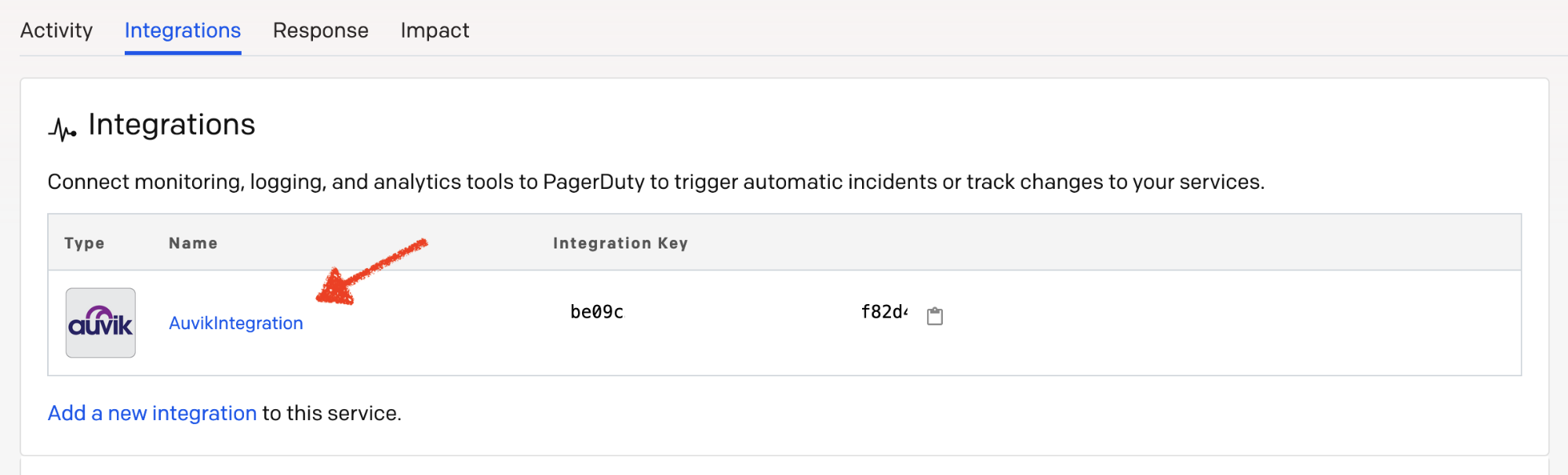Click the Name column header

pyautogui.click(x=193, y=243)
